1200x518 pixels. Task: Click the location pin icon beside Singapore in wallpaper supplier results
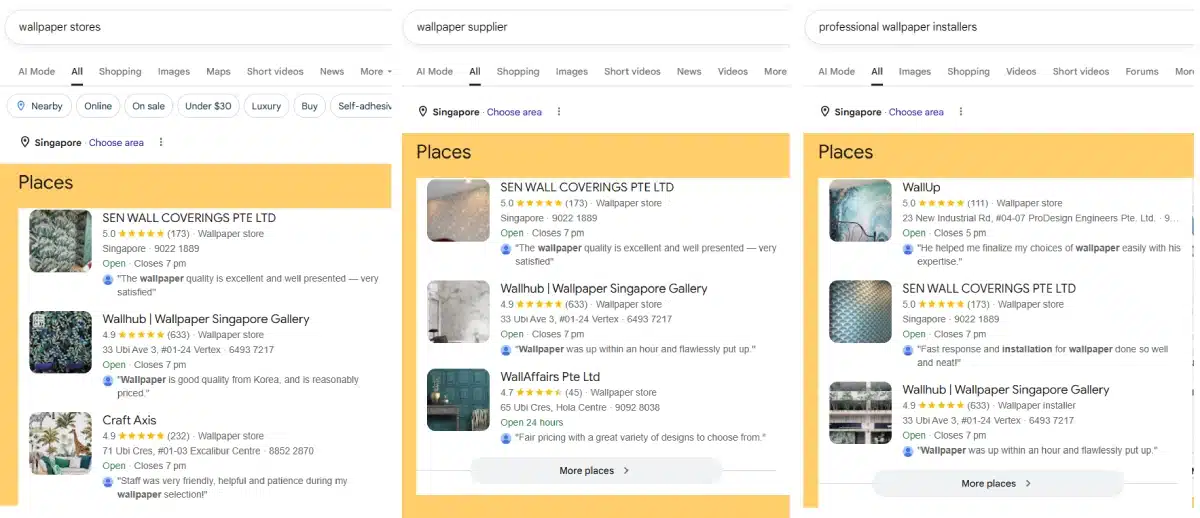pyautogui.click(x=423, y=112)
